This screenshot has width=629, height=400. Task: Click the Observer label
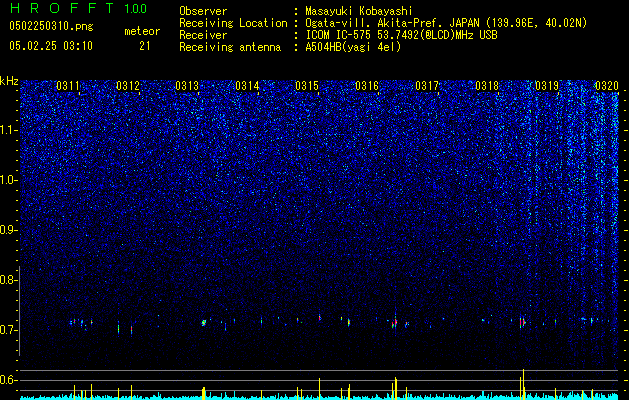tap(203, 11)
